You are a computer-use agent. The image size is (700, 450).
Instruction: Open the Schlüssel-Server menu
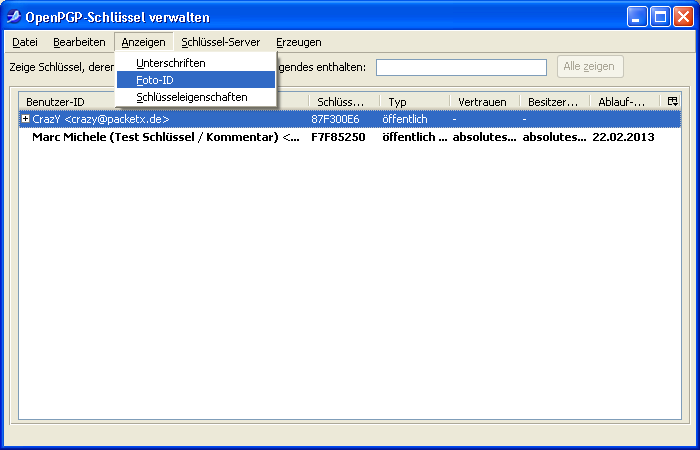pyautogui.click(x=221, y=42)
